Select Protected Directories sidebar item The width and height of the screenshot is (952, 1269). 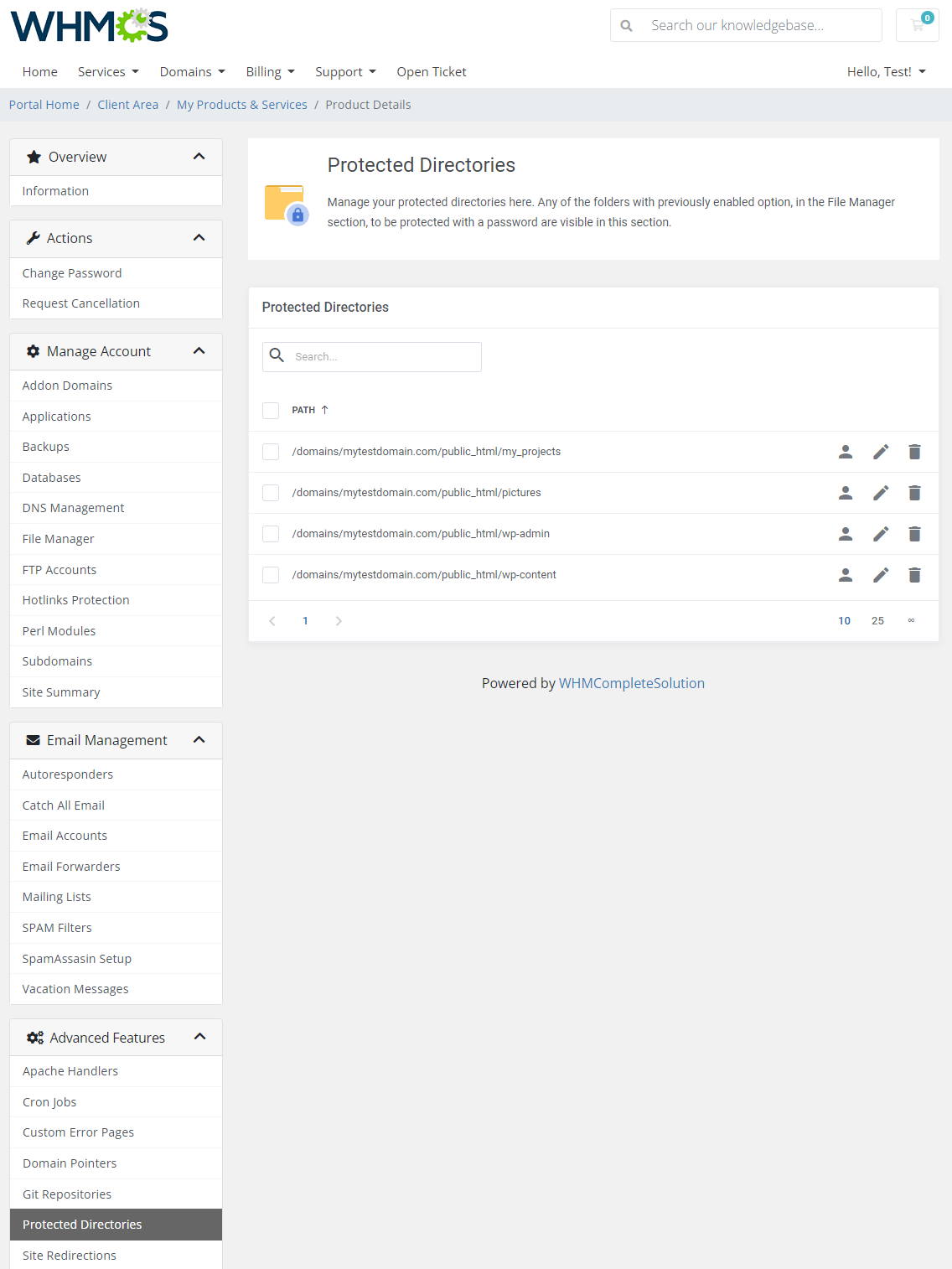[x=116, y=1225]
